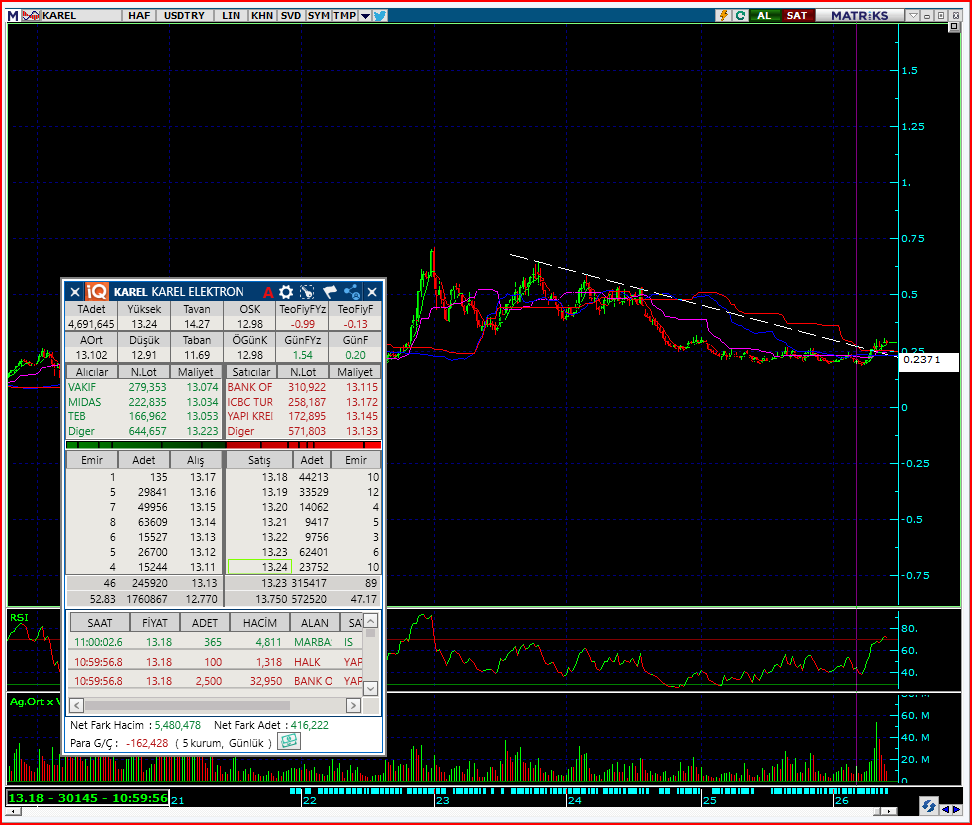Image resolution: width=972 pixels, height=825 pixels.
Task: Click the red A font icon
Action: pos(268,292)
